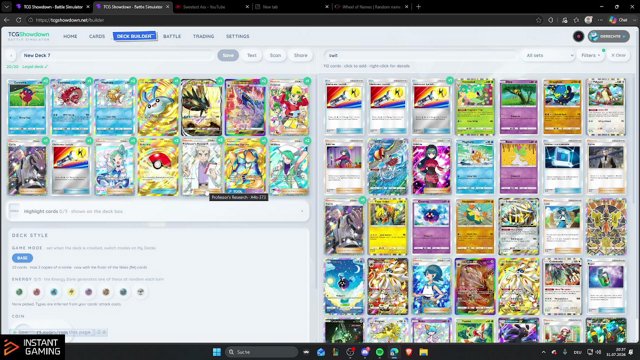Toggle the BASE game mode pill
The image size is (640, 360).
coord(22,258)
